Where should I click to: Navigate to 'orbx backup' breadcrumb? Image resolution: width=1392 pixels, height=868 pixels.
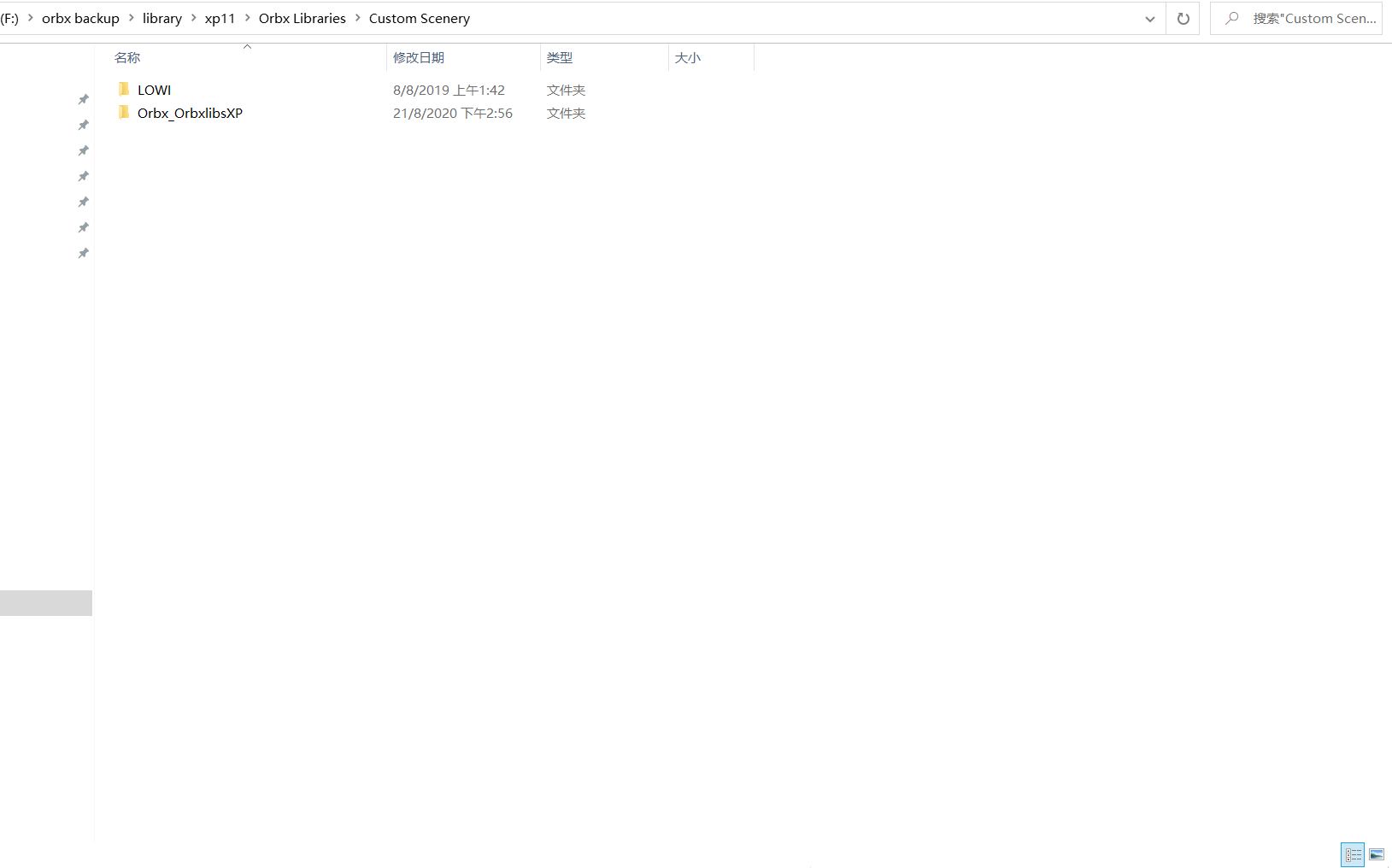click(x=80, y=19)
